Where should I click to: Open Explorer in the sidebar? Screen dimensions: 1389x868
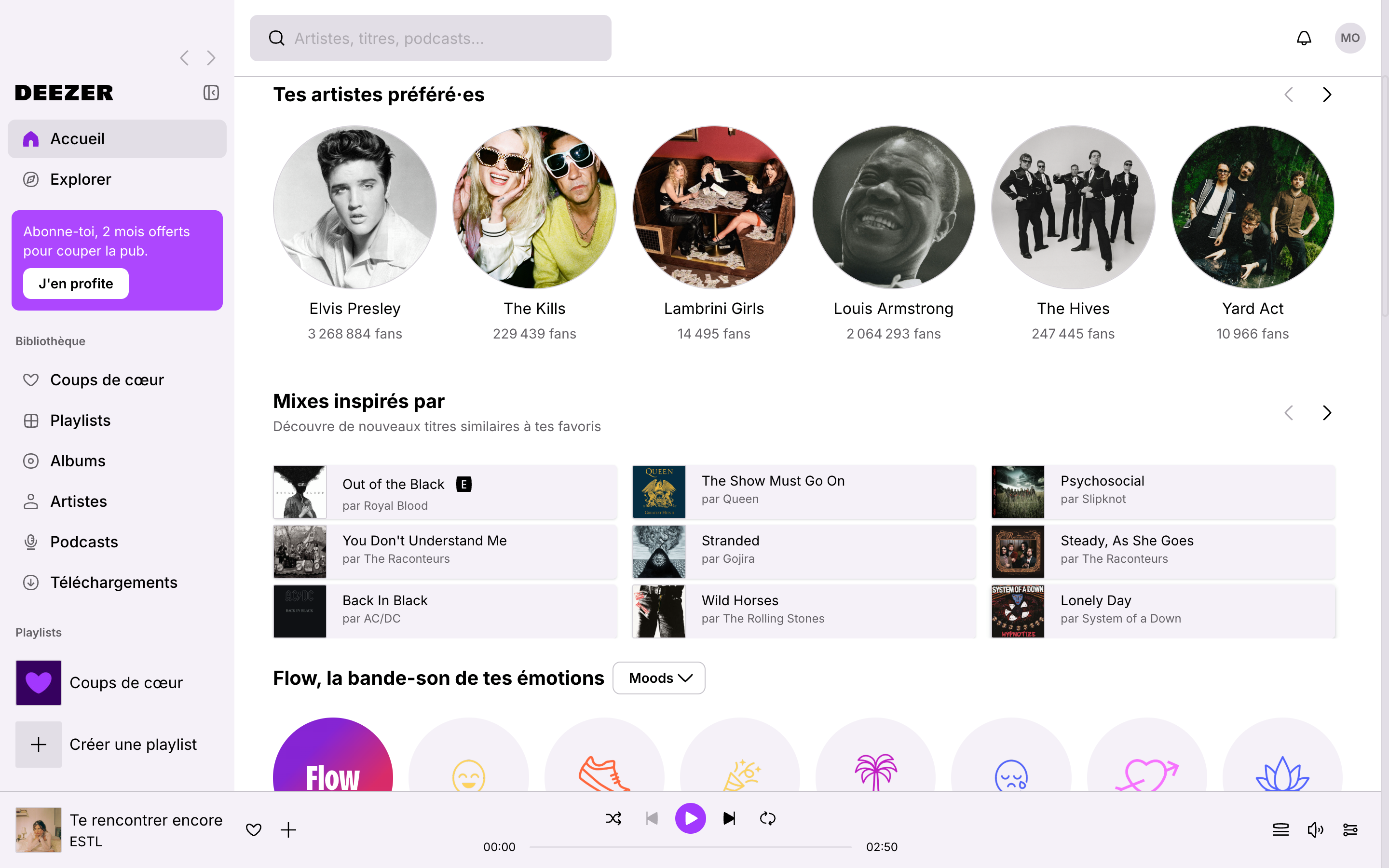pyautogui.click(x=117, y=179)
